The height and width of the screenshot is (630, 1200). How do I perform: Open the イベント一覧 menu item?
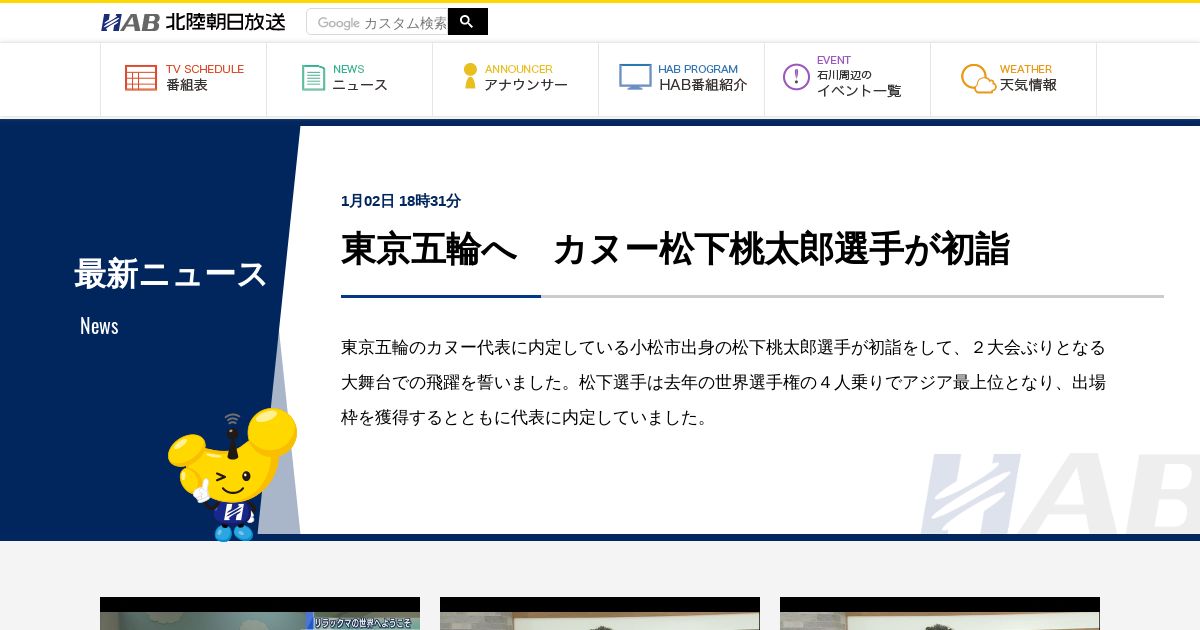(x=847, y=79)
